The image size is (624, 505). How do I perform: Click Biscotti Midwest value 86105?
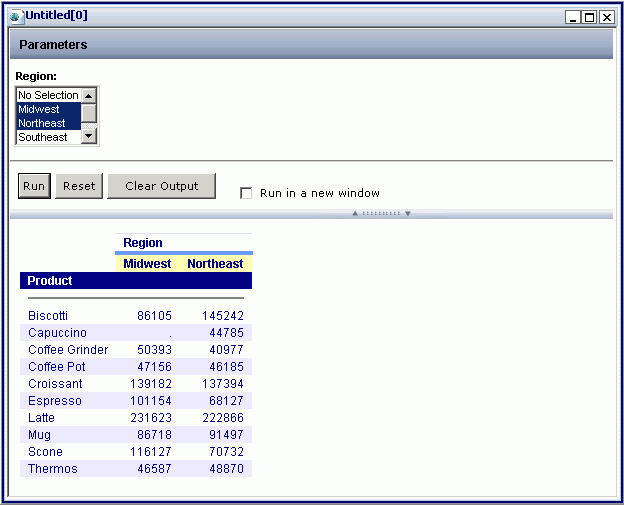(x=154, y=316)
